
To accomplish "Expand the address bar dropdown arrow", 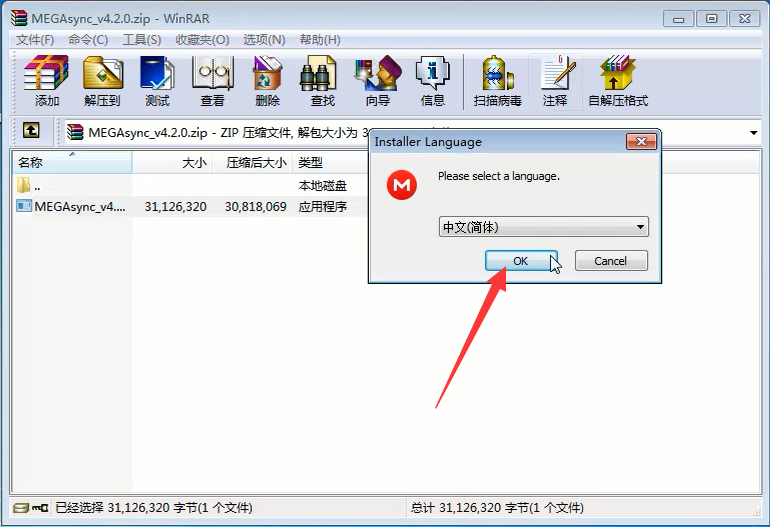I will tap(753, 133).
